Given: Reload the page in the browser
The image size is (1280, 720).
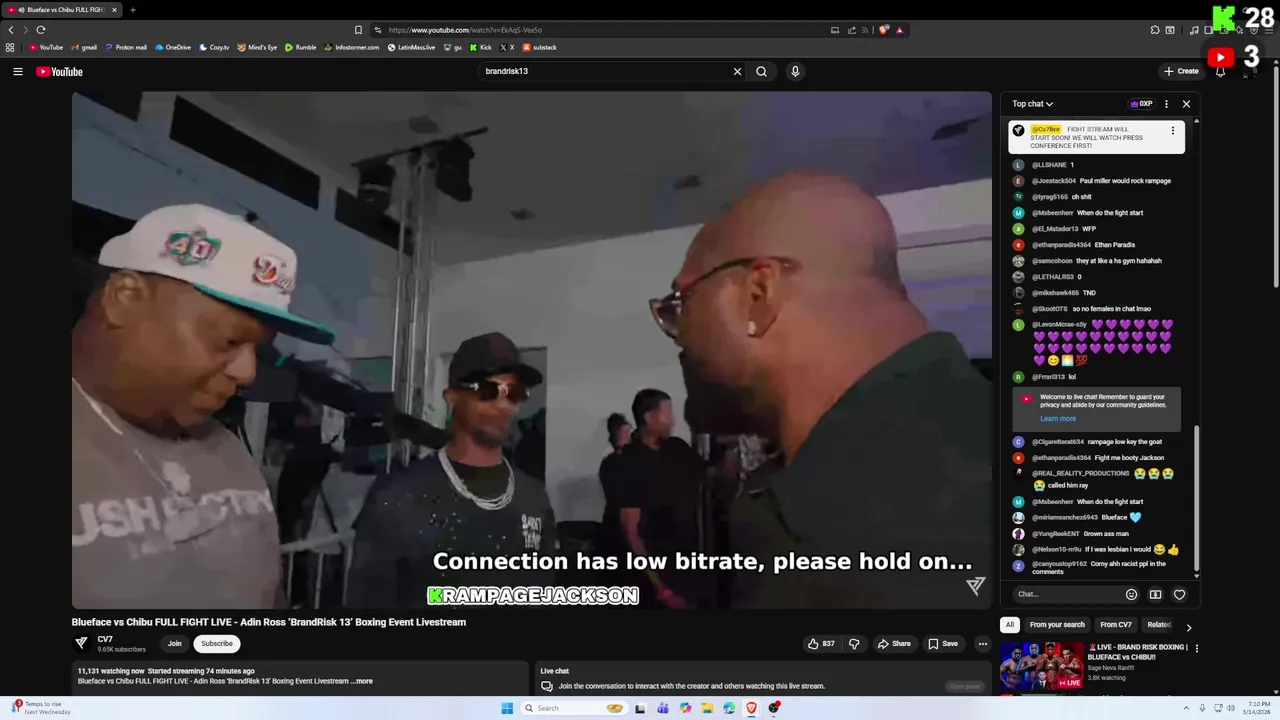Looking at the screenshot, I should (x=40, y=30).
